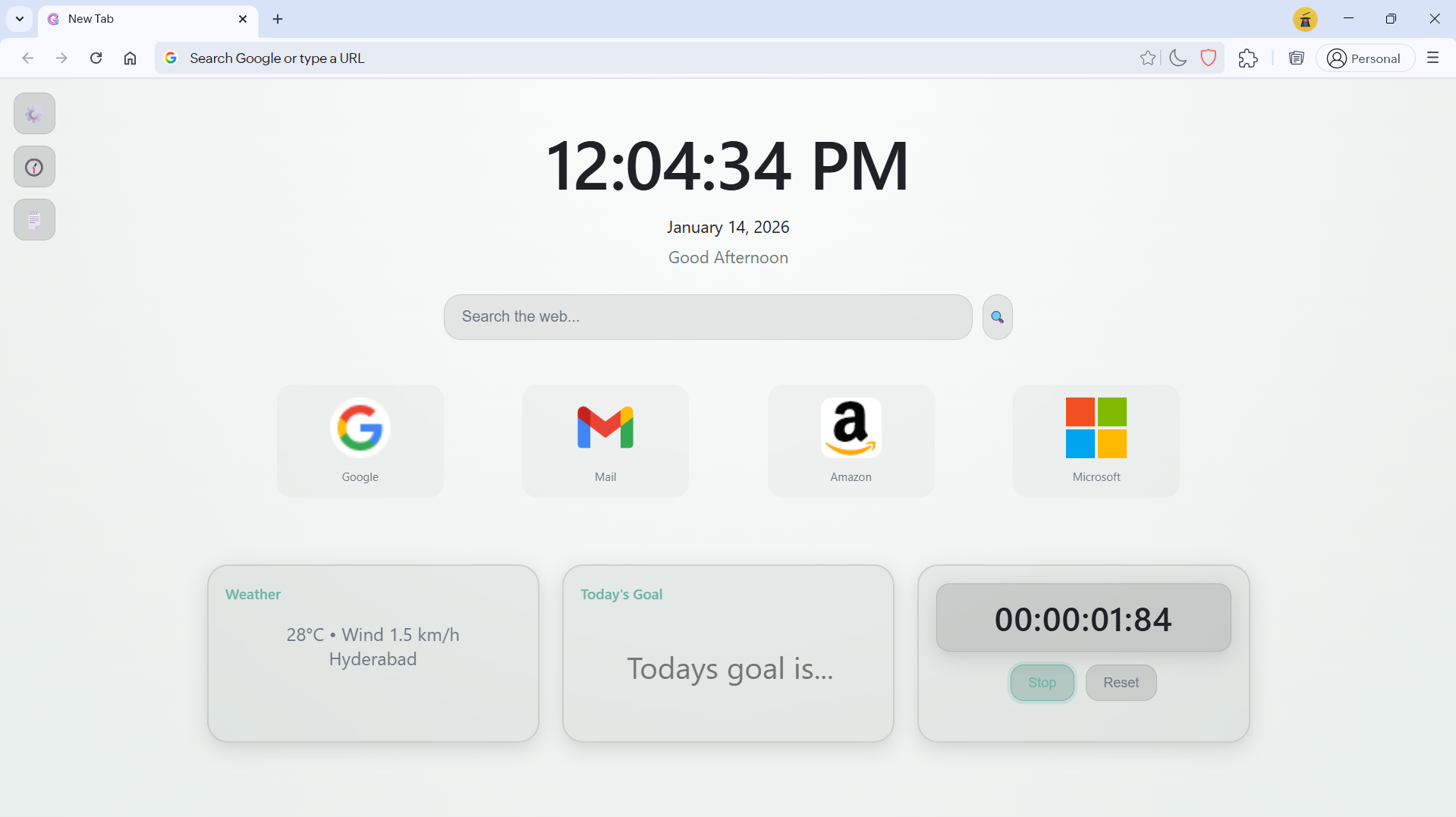The width and height of the screenshot is (1456, 817).
Task: Open Gmail from the Mail shortcut
Action: click(605, 440)
